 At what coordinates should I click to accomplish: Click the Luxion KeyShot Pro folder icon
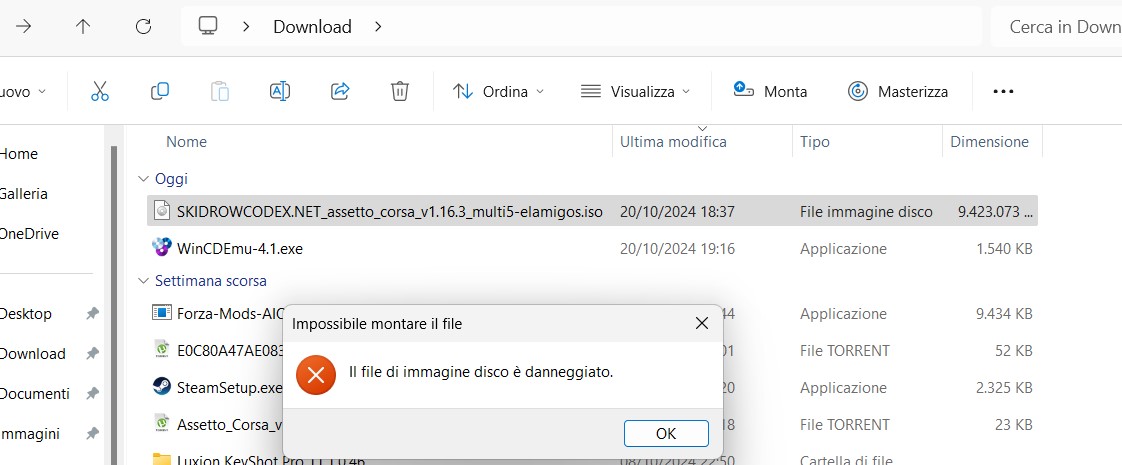point(162,458)
